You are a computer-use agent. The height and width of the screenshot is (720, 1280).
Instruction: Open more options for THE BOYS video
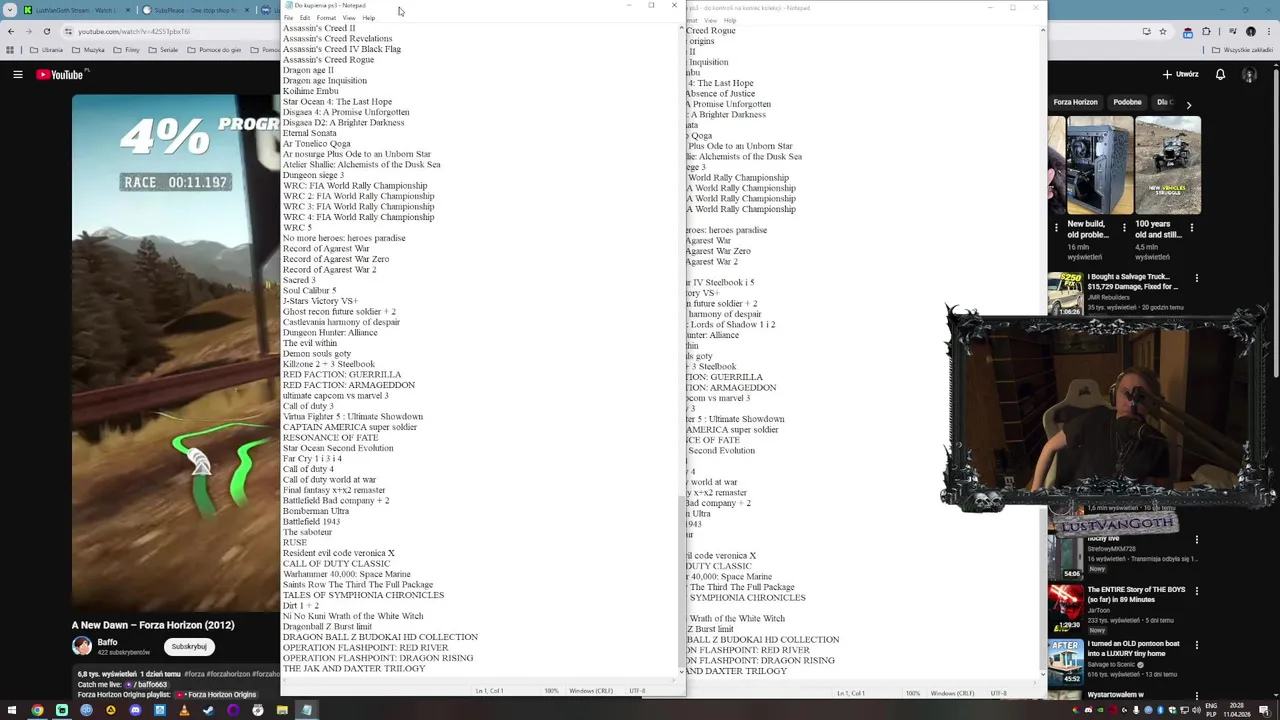(1197, 592)
